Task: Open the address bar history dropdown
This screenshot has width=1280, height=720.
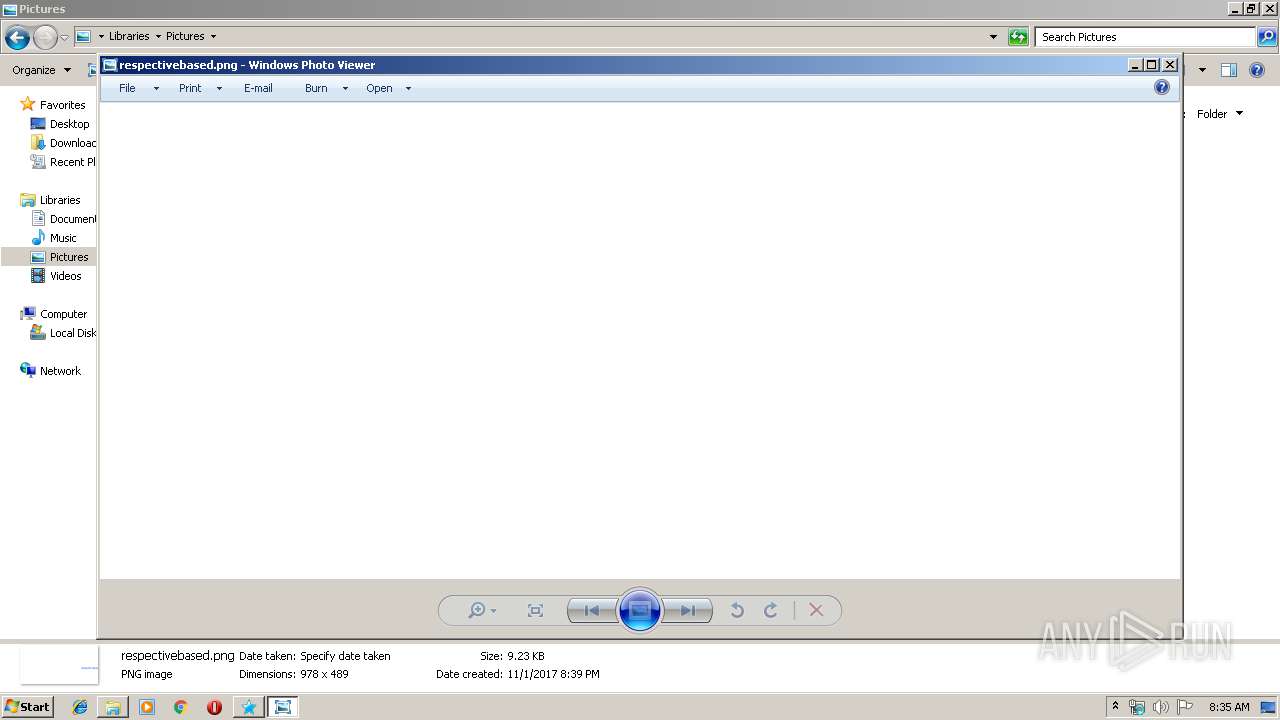Action: (993, 37)
